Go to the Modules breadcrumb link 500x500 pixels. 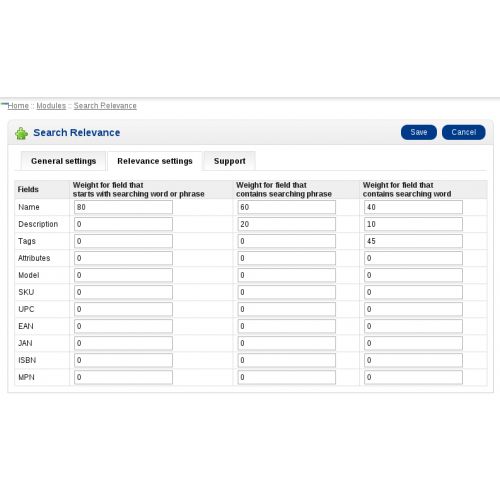51,106
